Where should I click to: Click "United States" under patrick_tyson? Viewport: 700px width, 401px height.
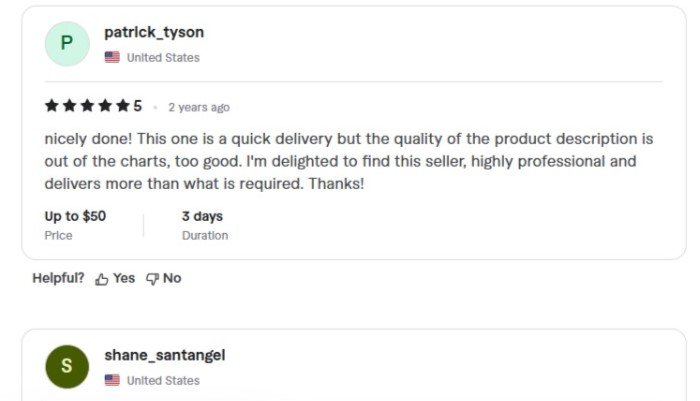[x=163, y=58]
